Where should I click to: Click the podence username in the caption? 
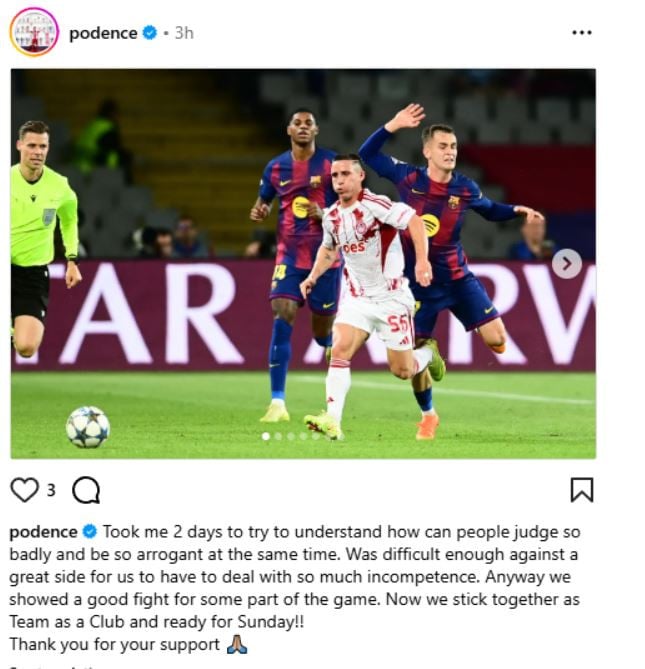(x=44, y=532)
